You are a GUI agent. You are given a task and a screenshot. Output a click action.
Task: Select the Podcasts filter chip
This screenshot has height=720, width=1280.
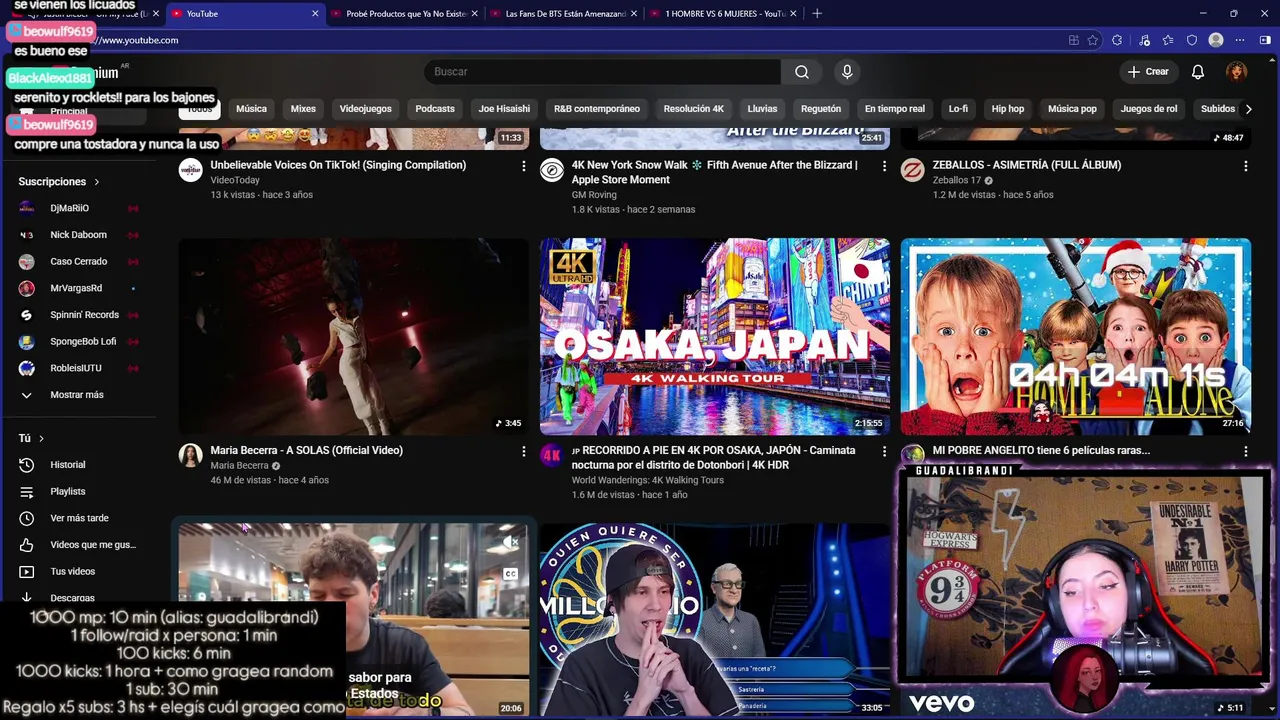(x=435, y=109)
